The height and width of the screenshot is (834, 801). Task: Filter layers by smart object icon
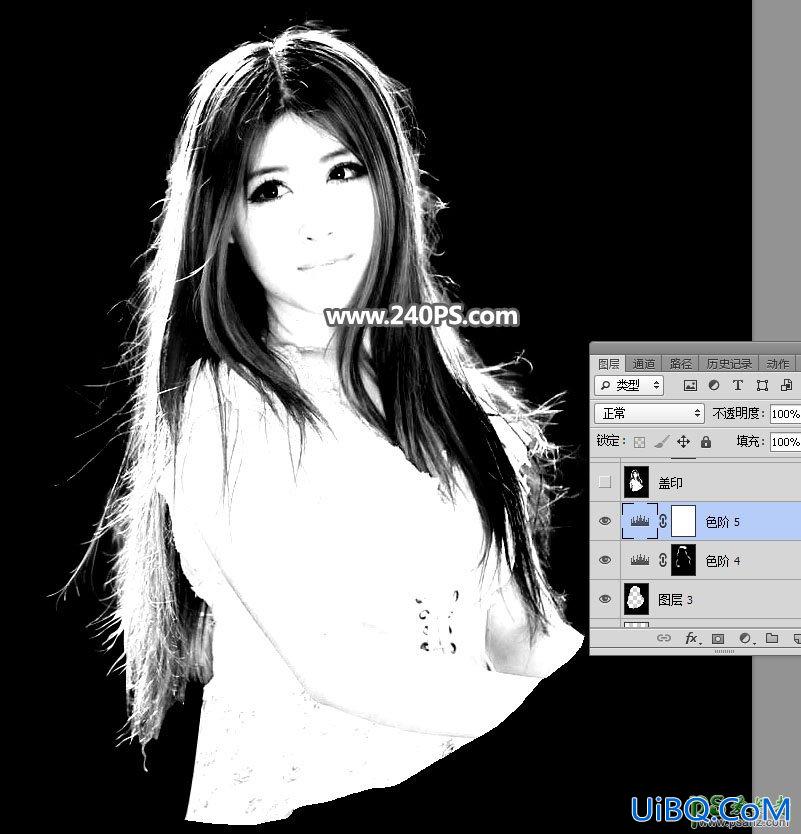[787, 386]
